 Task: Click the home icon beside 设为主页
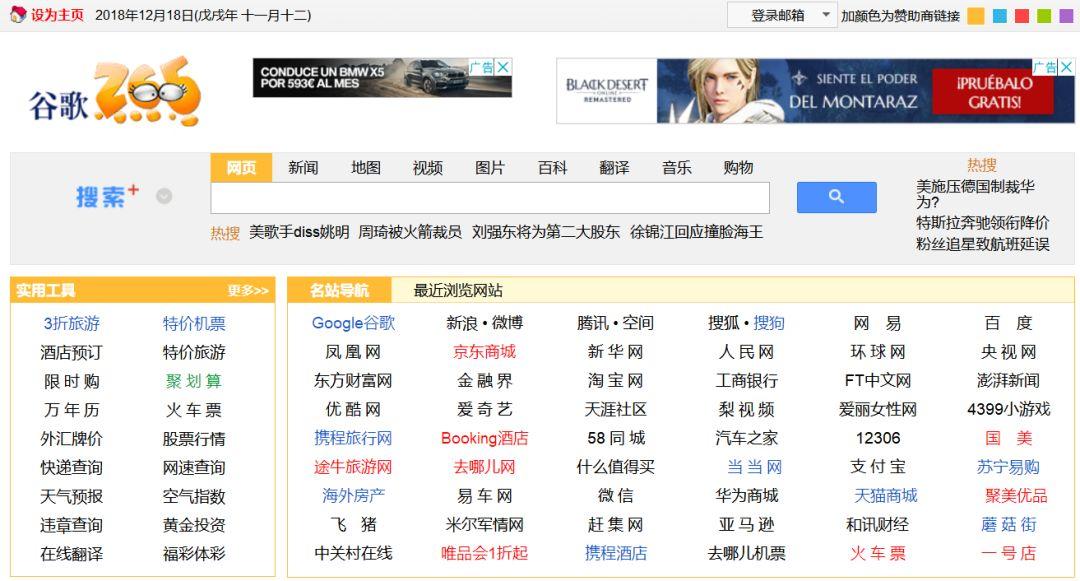pyautogui.click(x=18, y=14)
